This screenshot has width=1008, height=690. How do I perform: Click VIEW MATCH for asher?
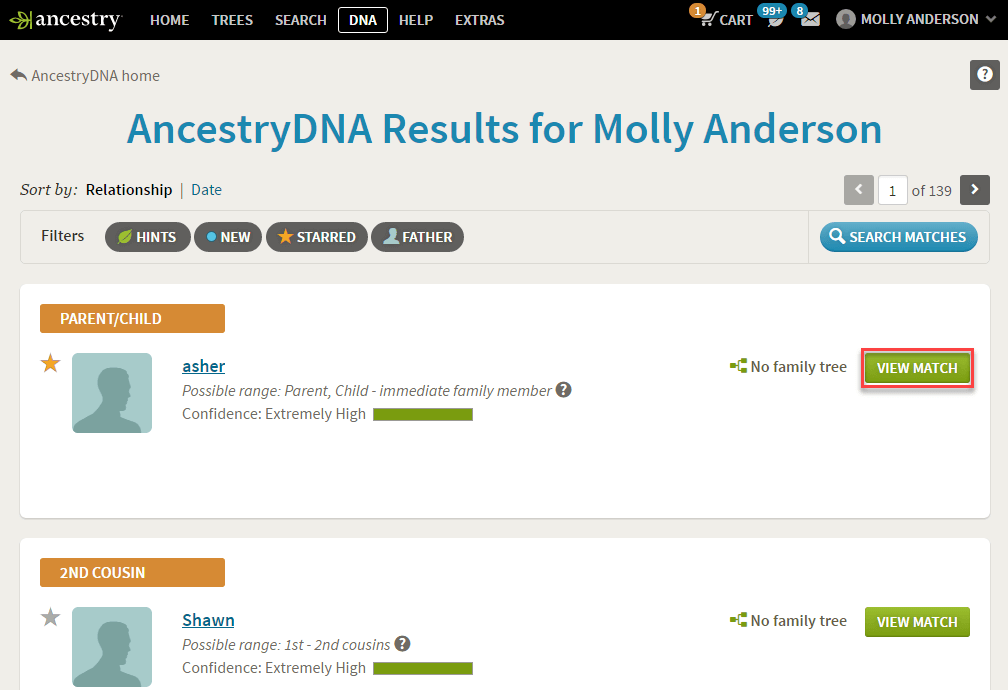[917, 367]
